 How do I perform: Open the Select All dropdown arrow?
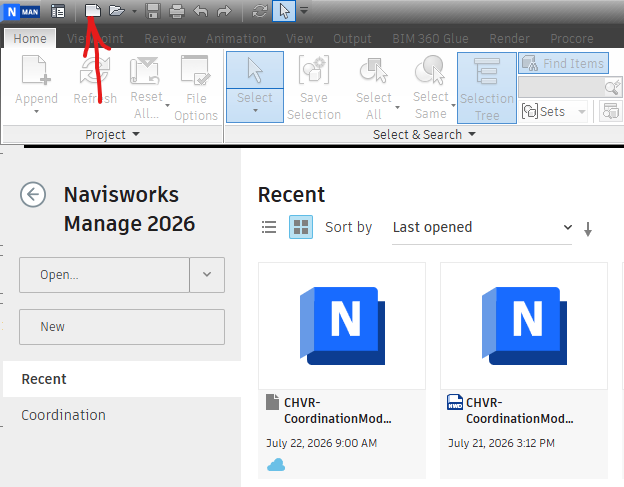397,107
